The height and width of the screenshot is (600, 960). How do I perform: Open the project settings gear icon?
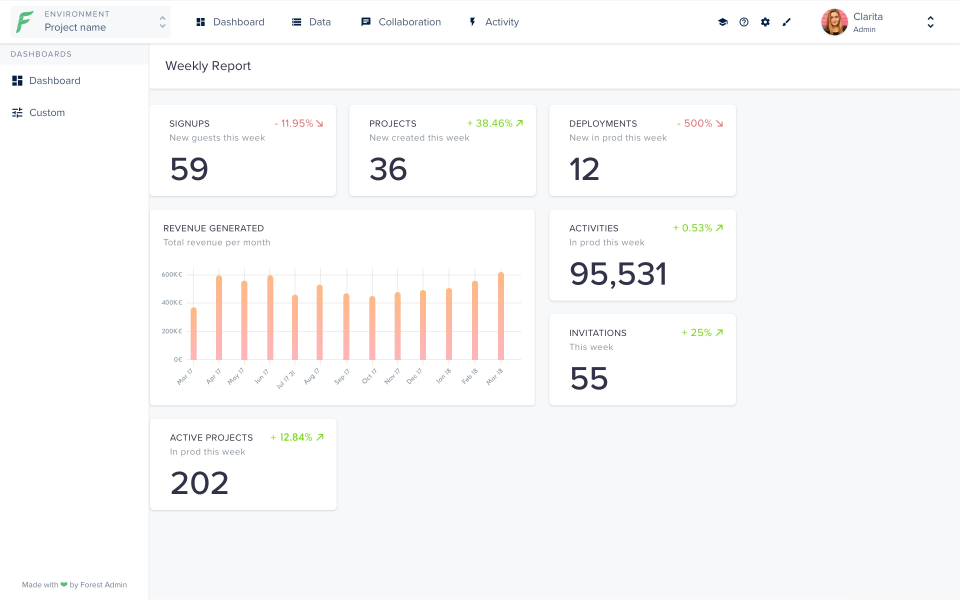(765, 21)
